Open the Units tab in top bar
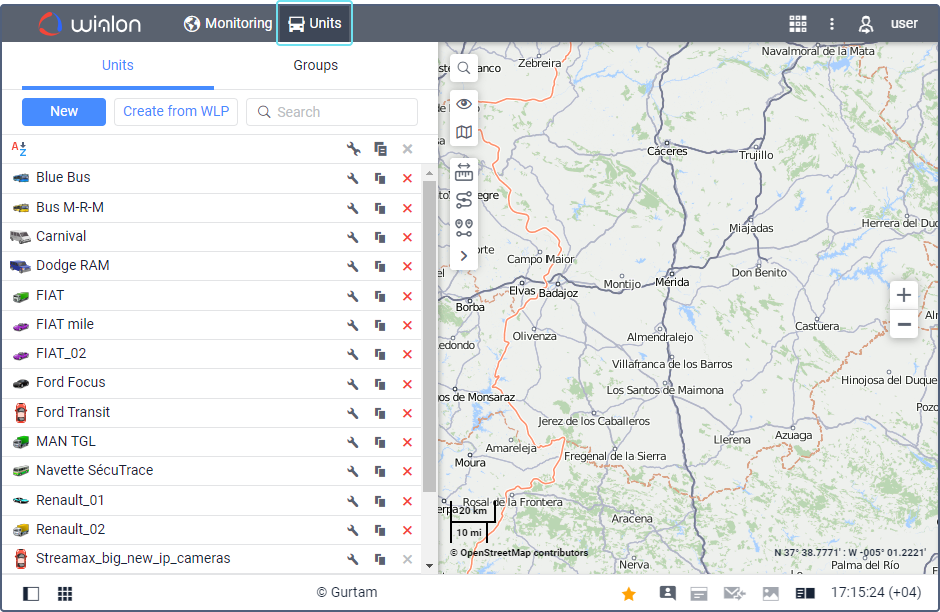 314,23
